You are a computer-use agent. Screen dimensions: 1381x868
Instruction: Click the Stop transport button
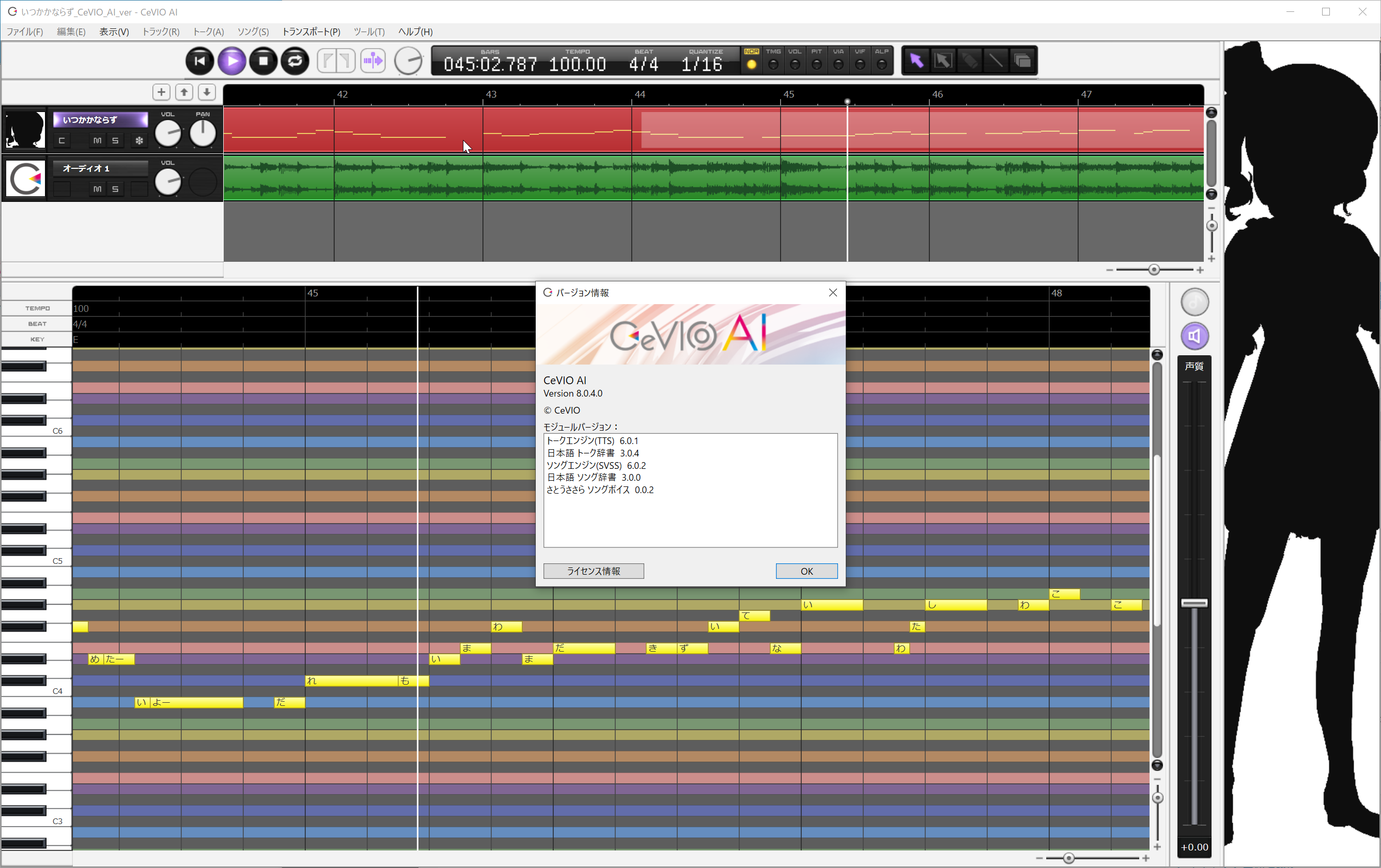coord(263,61)
